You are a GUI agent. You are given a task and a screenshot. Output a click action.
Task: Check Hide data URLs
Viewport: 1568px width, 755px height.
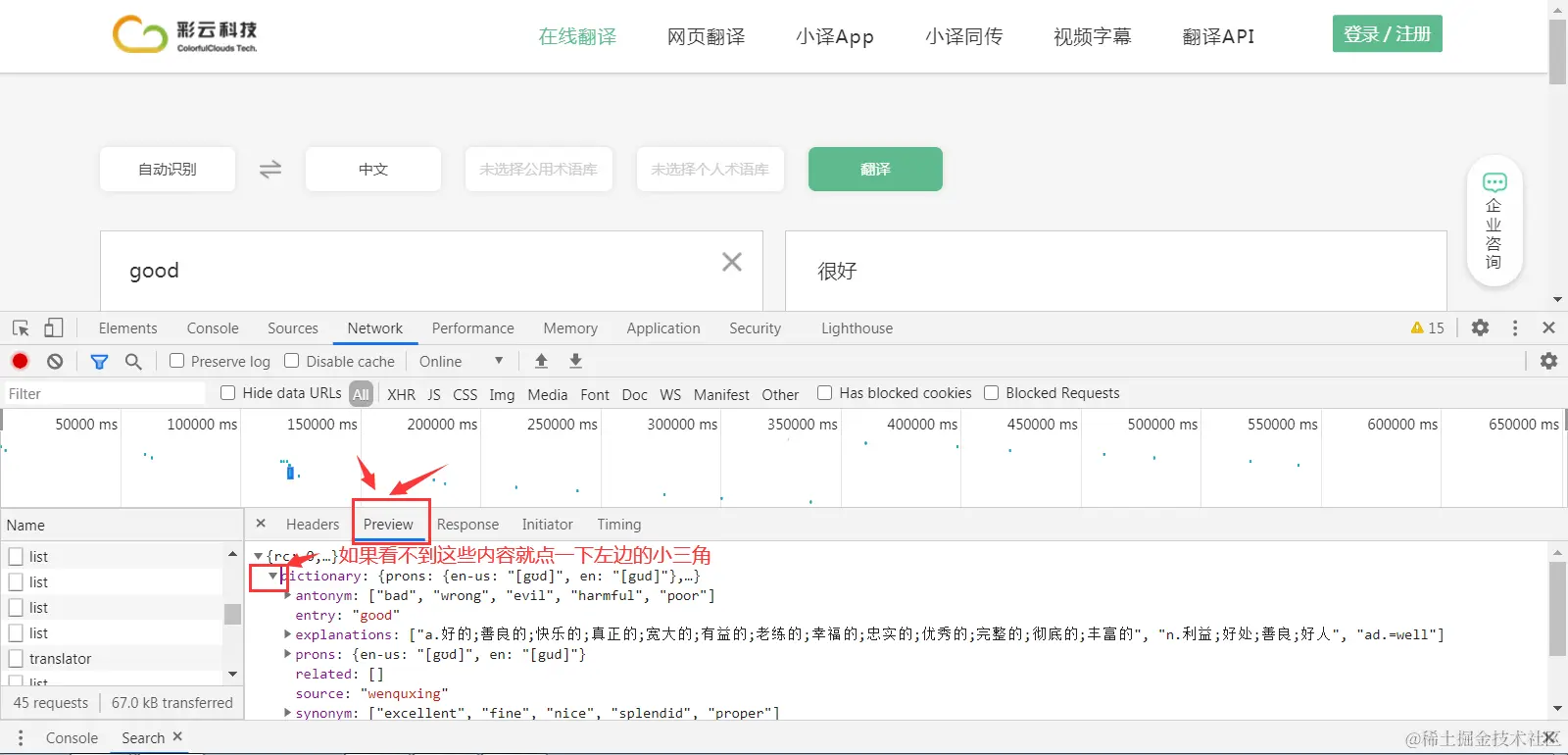click(228, 393)
